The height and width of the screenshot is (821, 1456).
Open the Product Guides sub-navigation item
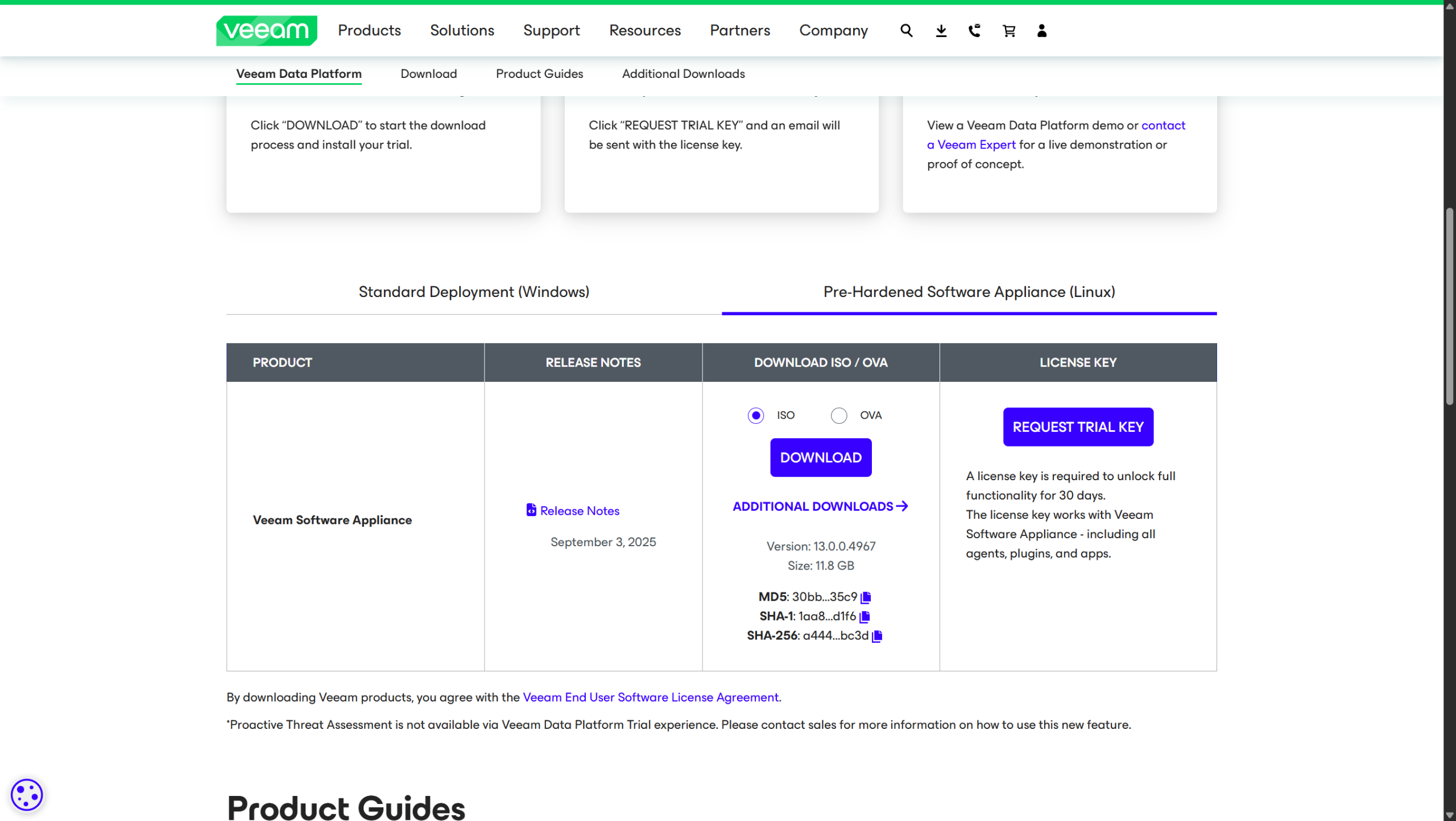pyautogui.click(x=539, y=74)
